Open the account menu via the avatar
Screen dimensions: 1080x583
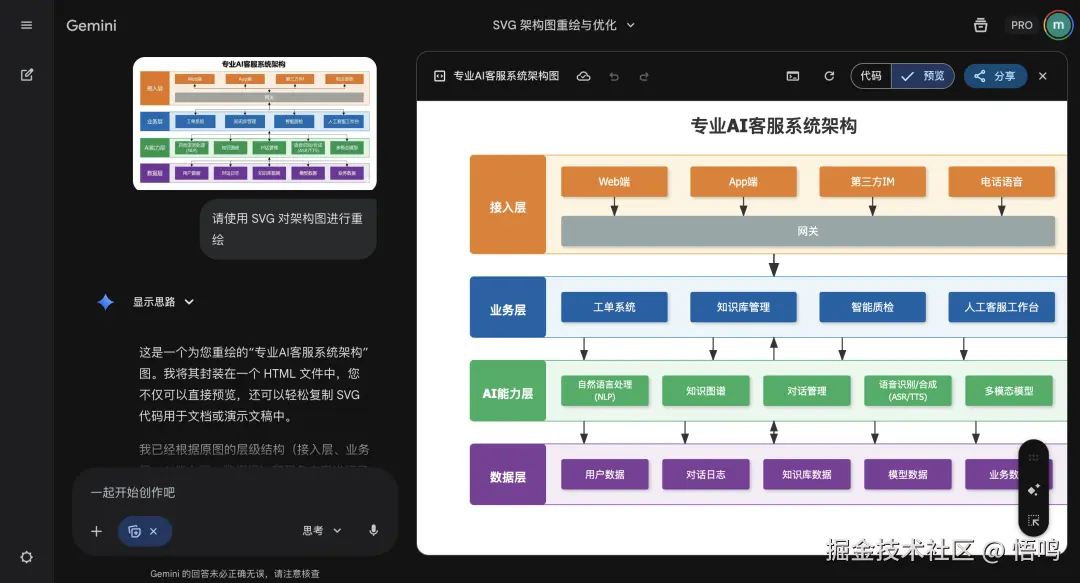point(1058,24)
